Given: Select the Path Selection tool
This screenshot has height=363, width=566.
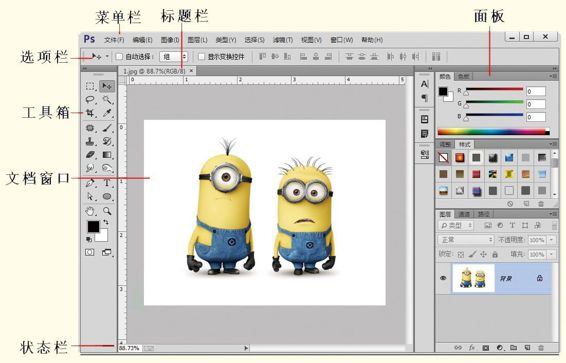Looking at the screenshot, I should tap(90, 197).
